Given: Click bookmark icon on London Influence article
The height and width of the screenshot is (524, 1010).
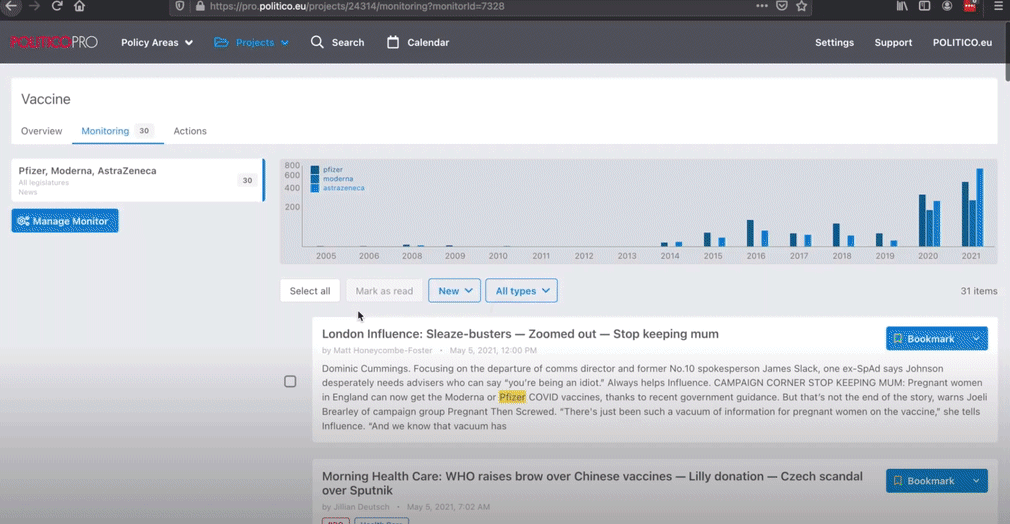Looking at the screenshot, I should click(x=897, y=339).
